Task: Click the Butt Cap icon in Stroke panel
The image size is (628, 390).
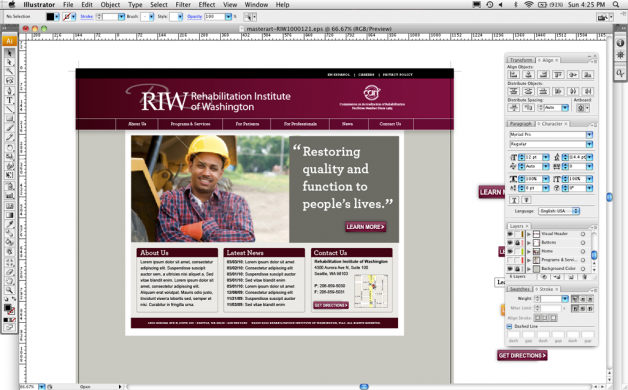Action: click(575, 299)
